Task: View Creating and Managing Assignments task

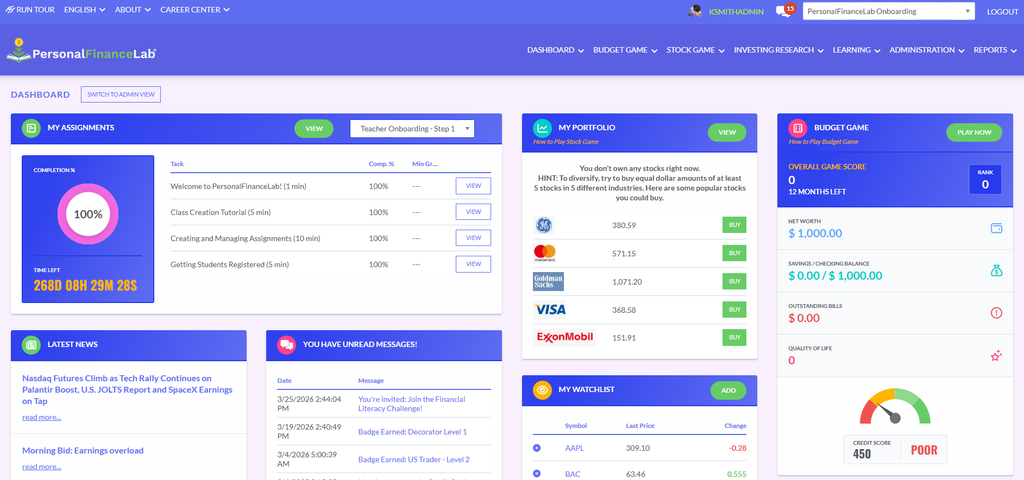Action: [x=473, y=238]
